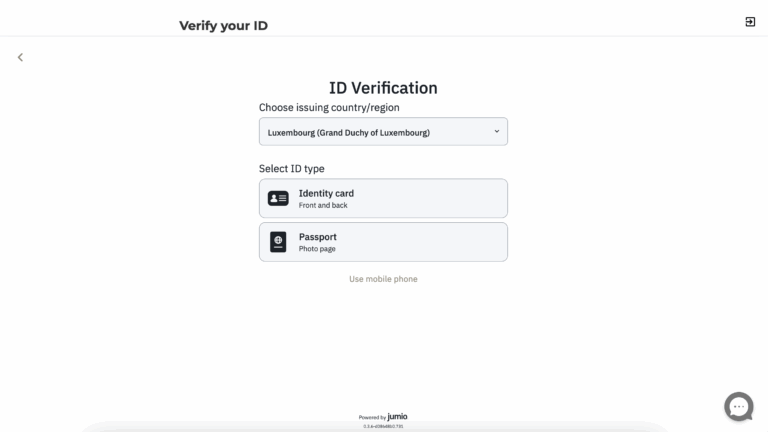The height and width of the screenshot is (432, 768).
Task: Click the dropdown chevron beside Luxembourg
Action: [496, 131]
